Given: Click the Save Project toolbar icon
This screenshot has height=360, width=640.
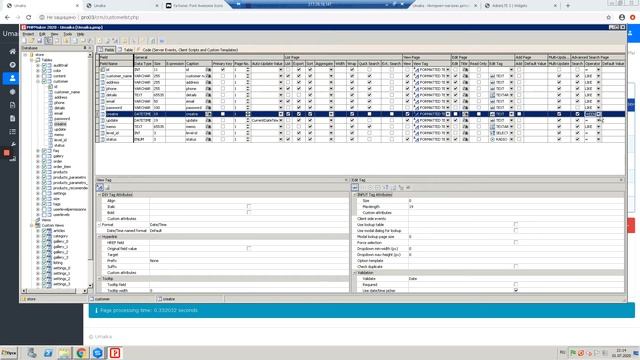Looking at the screenshot, I should (x=40, y=41).
